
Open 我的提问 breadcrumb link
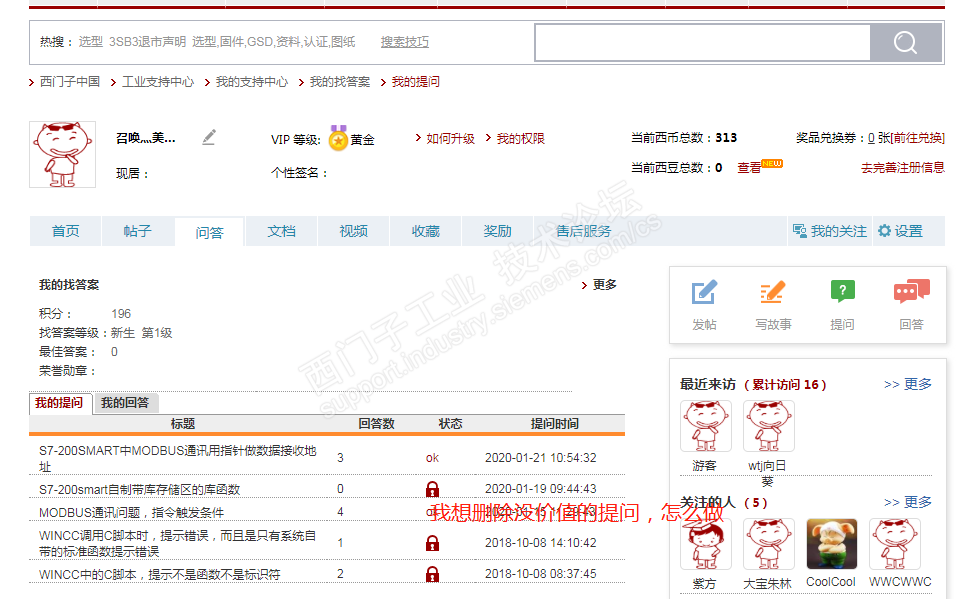pyautogui.click(x=416, y=81)
